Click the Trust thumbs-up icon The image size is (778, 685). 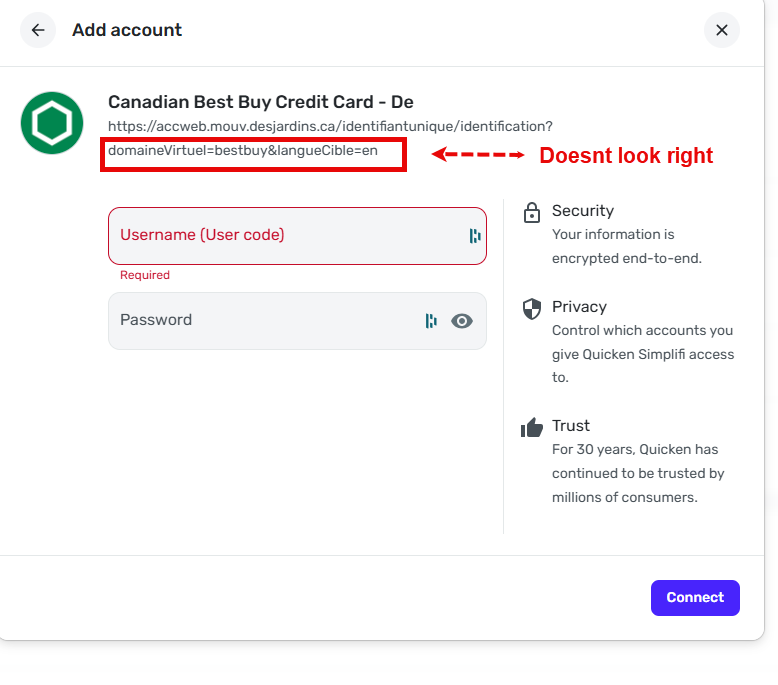pyautogui.click(x=532, y=428)
